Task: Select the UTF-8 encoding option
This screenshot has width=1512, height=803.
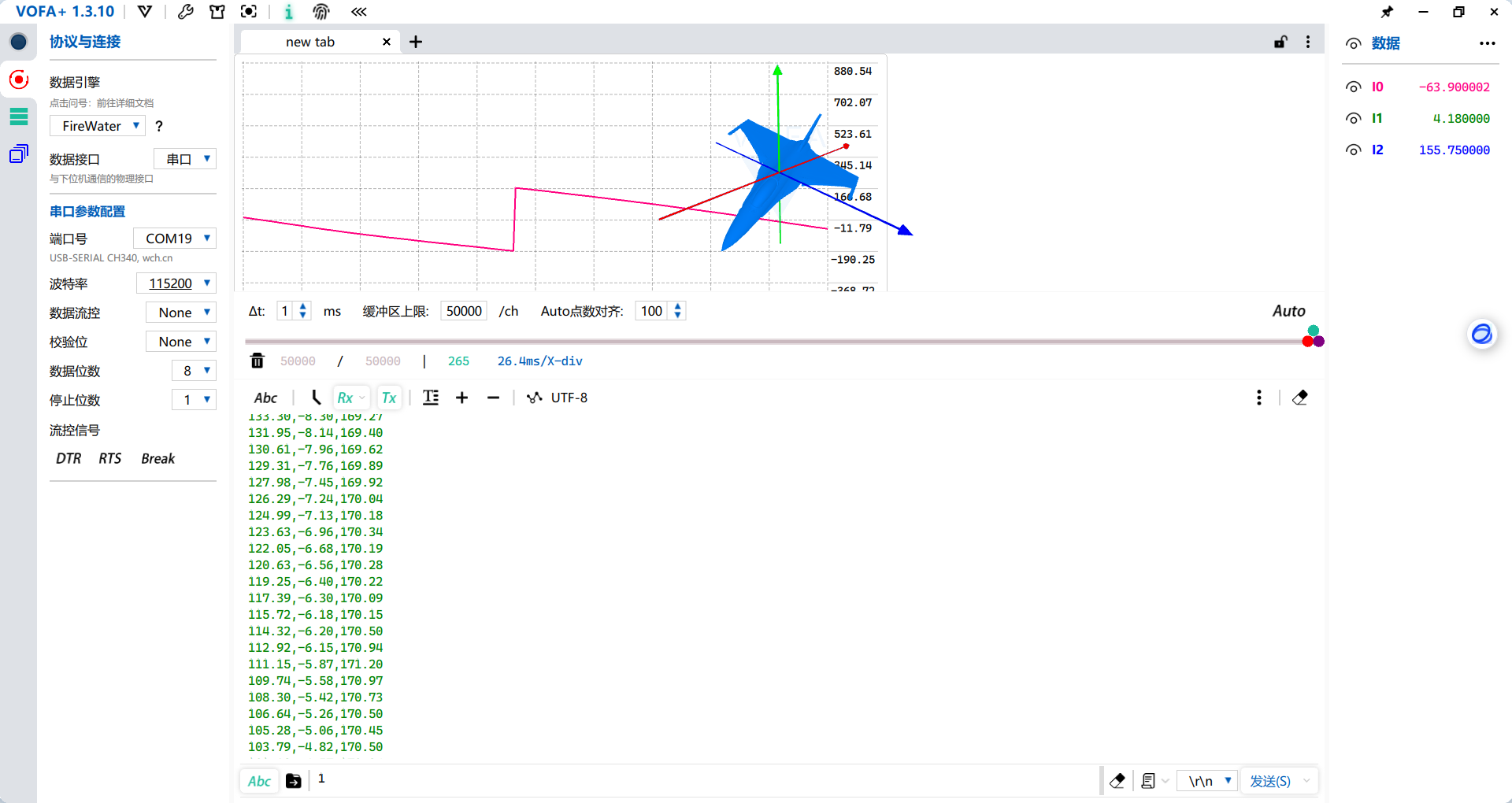Action: tap(558, 398)
